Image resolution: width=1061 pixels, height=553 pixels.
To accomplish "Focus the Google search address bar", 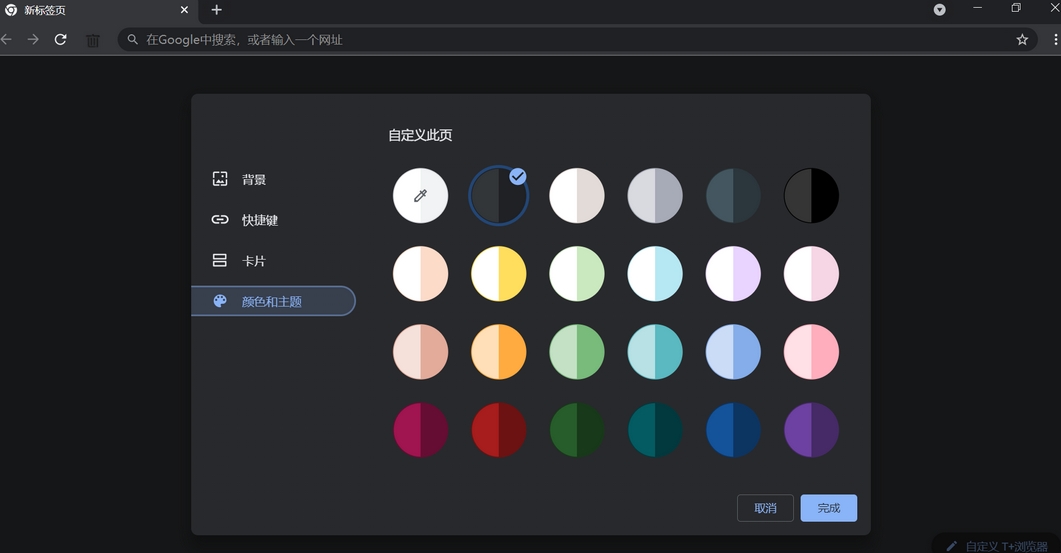I will (x=570, y=40).
